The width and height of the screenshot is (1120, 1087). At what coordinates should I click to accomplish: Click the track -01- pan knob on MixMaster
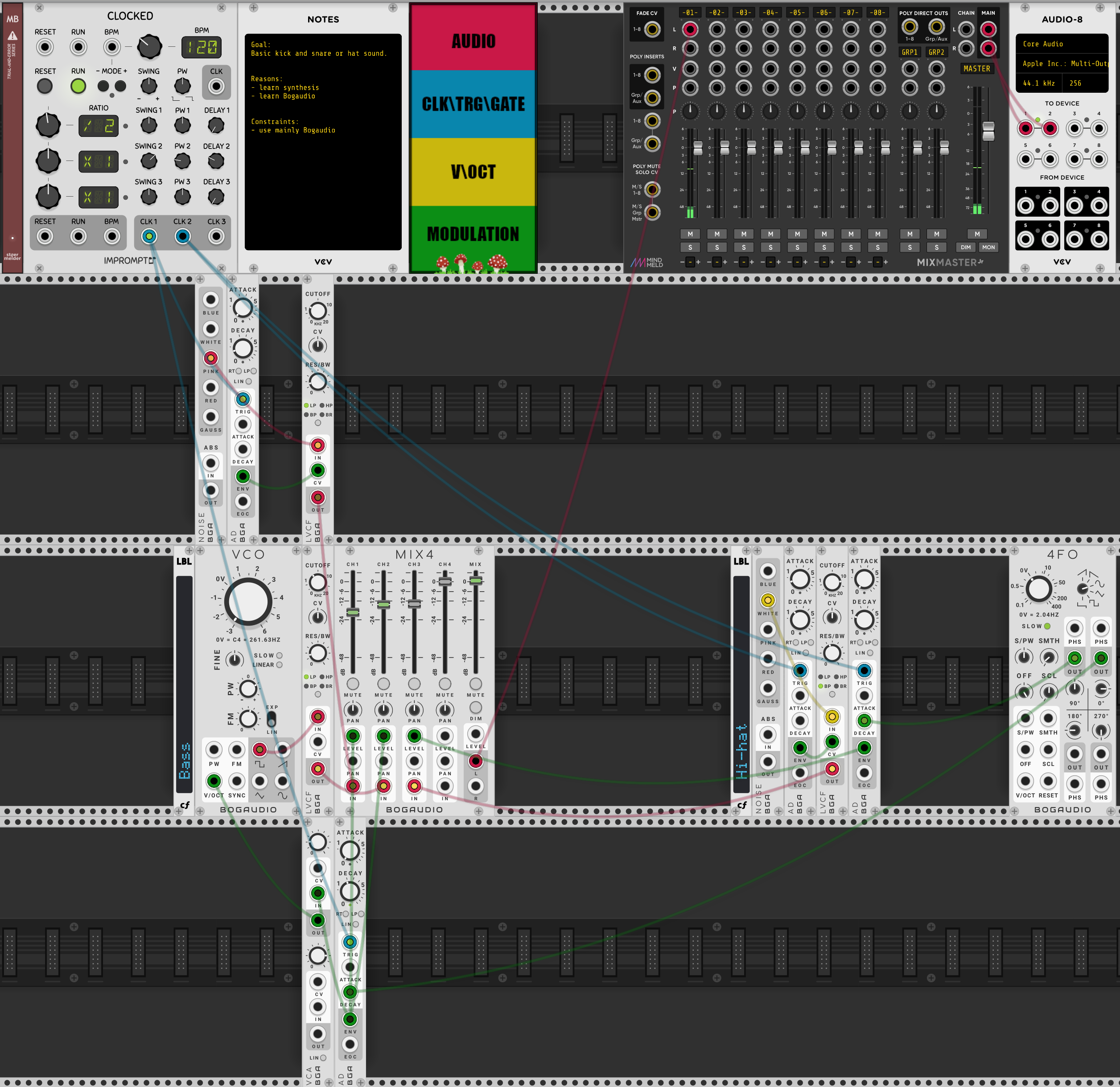[690, 111]
